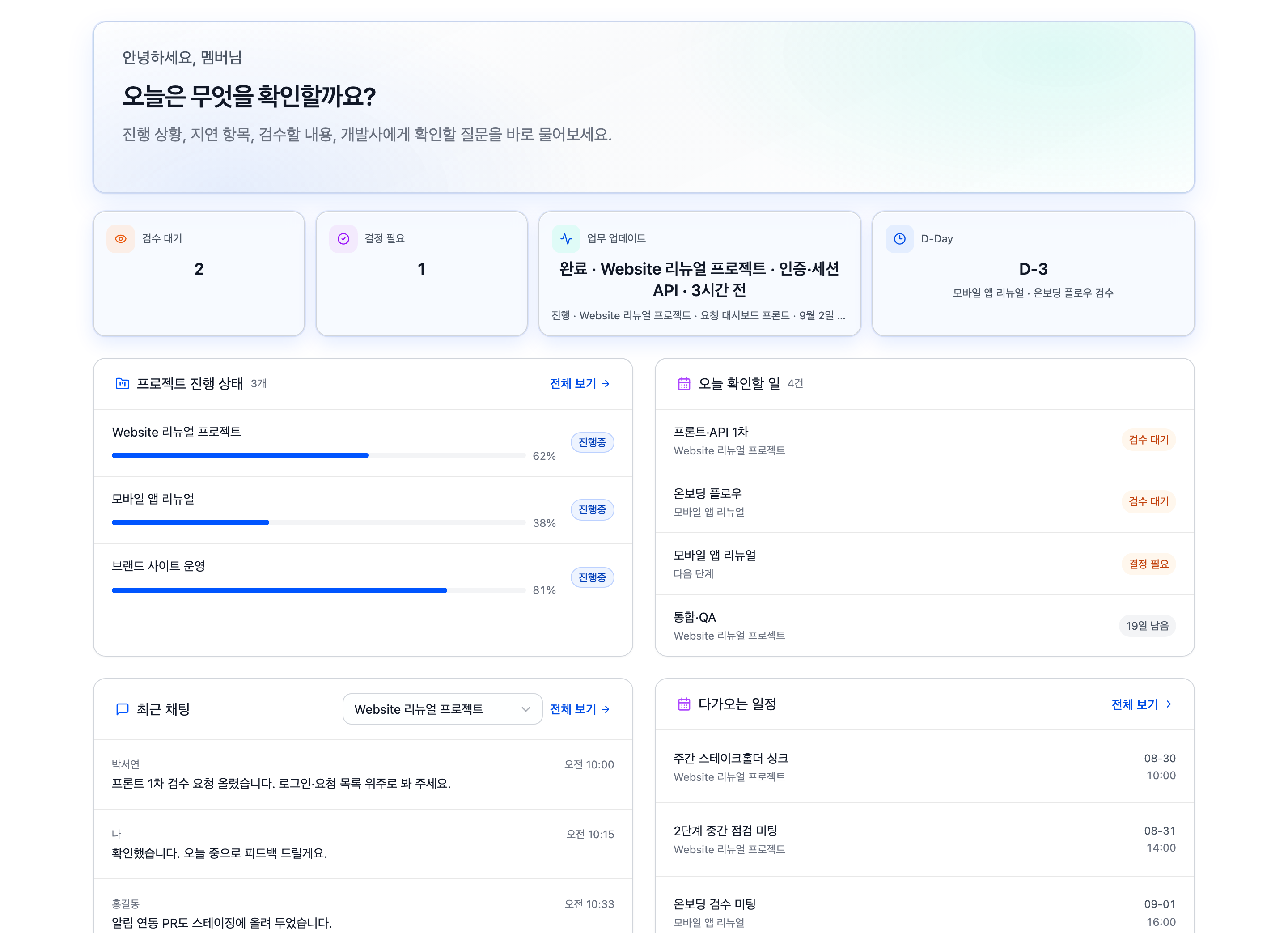Open 전체 보기 link in 프로젝트 진행 상태
1288x933 pixels.
click(x=580, y=383)
